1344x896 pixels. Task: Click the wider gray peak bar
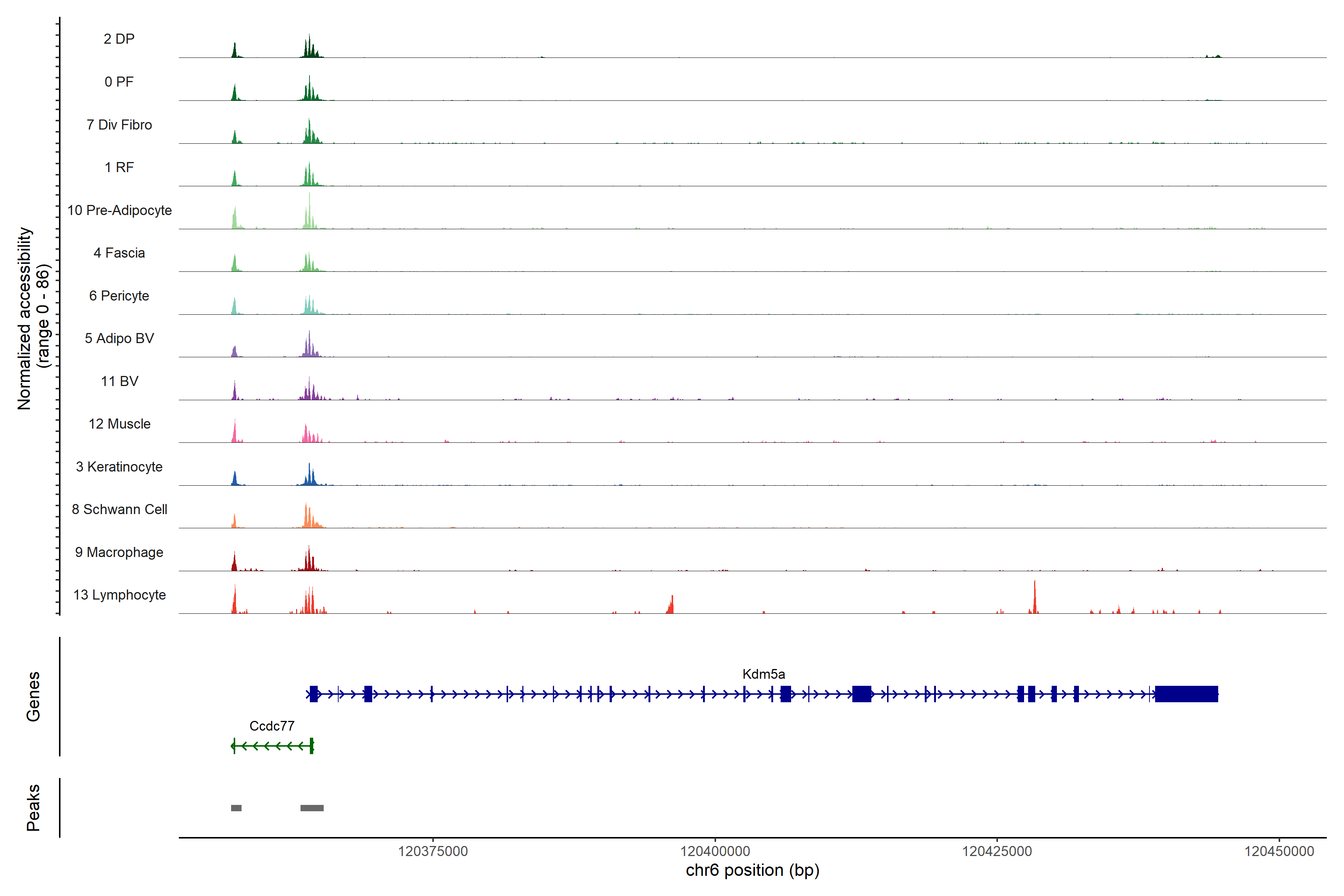point(312,808)
